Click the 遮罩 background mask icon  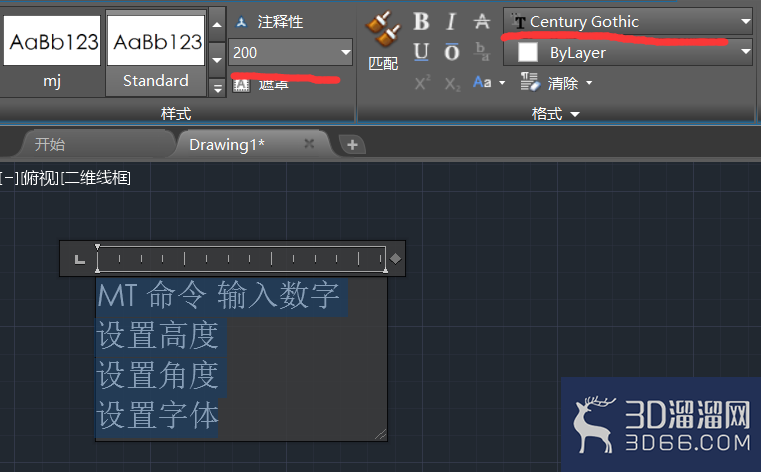(241, 85)
